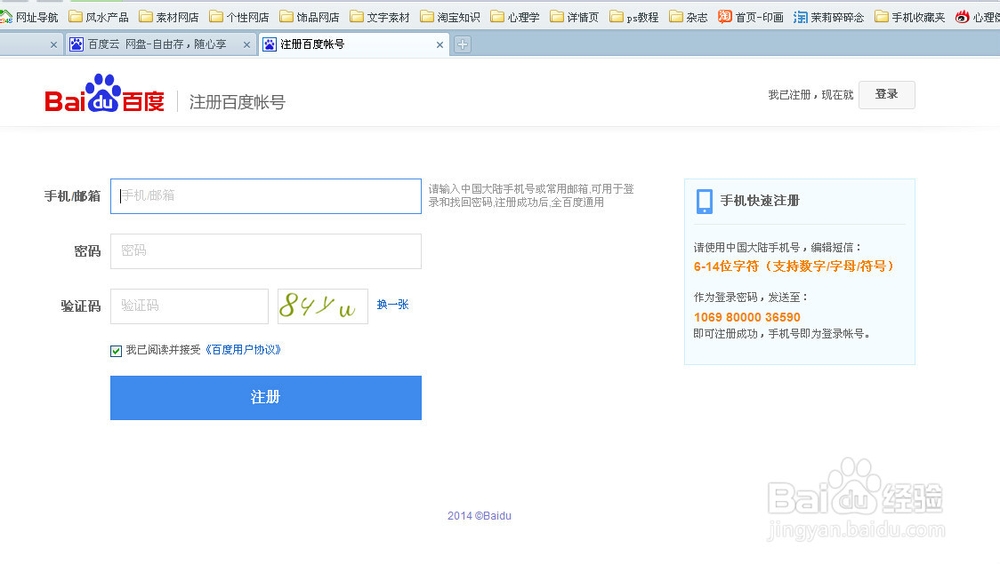1000x564 pixels.
Task: Click the 我已注册，现在就 text
Action: point(811,95)
